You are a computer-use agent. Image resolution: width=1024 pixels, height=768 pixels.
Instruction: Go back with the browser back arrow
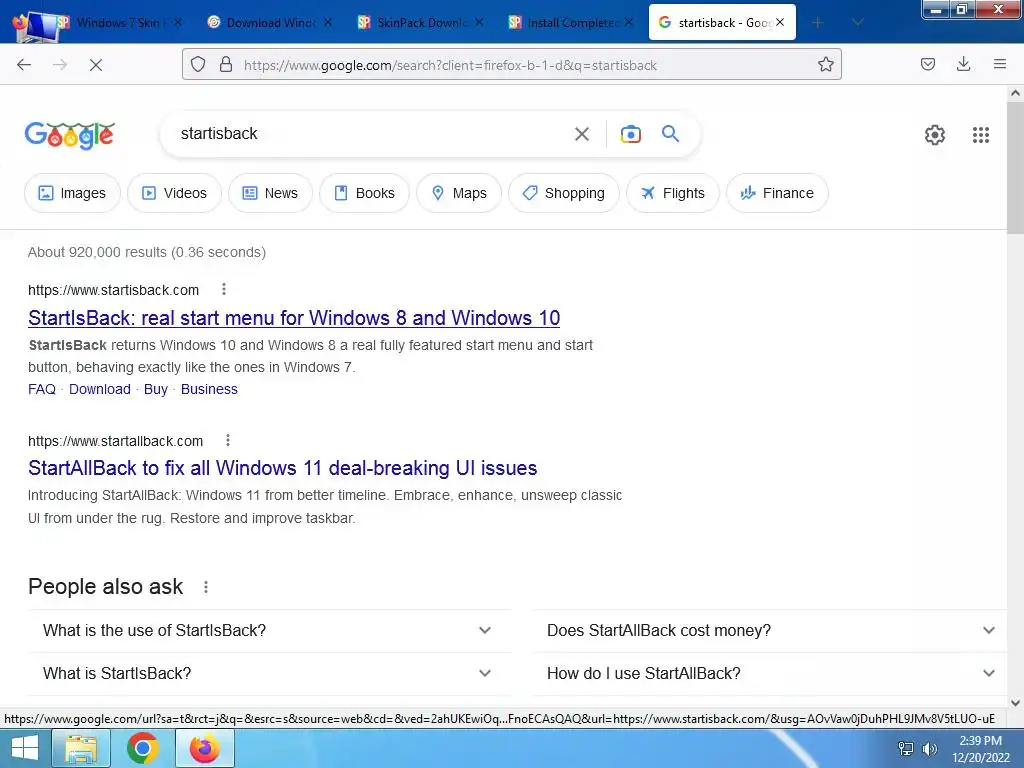click(x=24, y=65)
